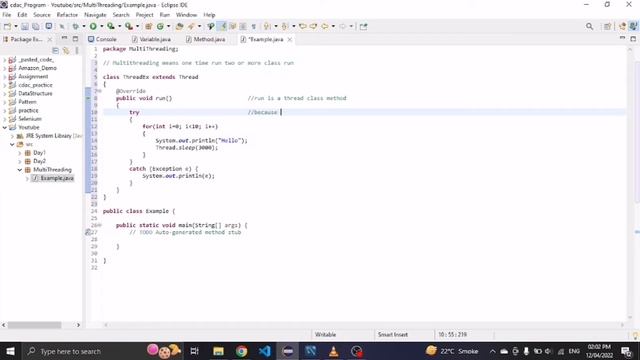
Task: Switch to the Console tab
Action: tap(102, 39)
